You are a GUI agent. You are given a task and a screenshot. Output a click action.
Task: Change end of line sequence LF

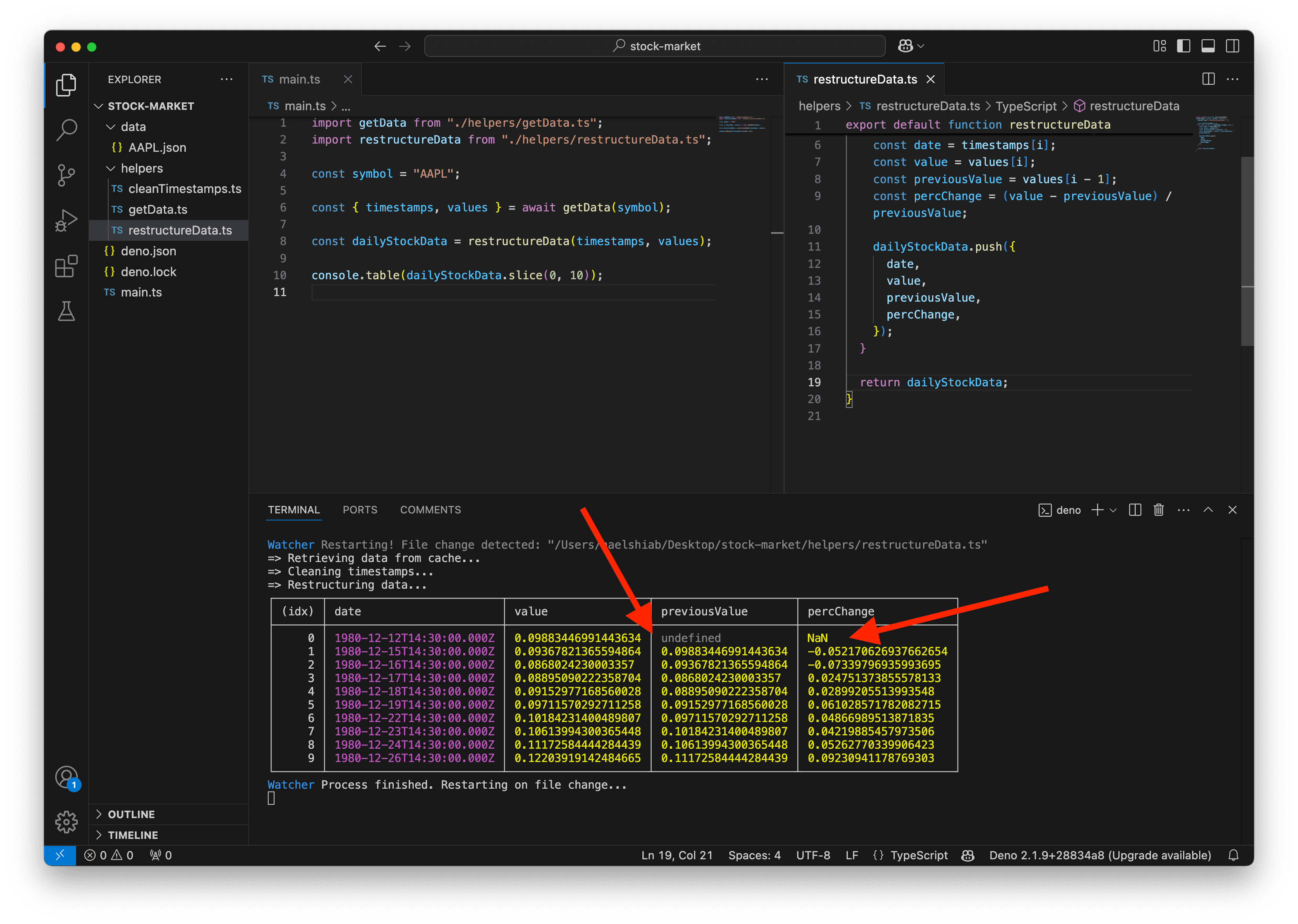[x=851, y=855]
